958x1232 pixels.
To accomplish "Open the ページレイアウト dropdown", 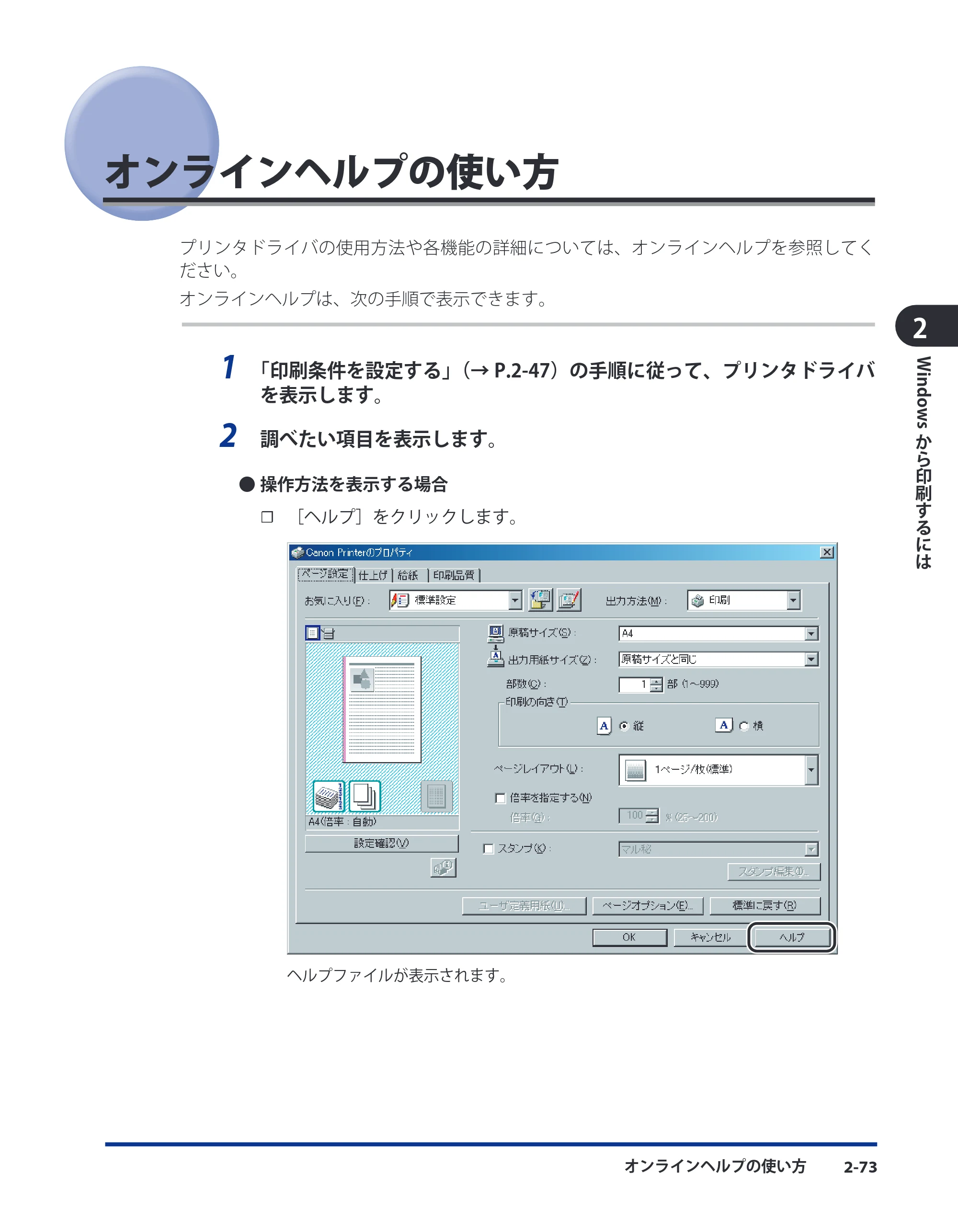I will click(718, 770).
